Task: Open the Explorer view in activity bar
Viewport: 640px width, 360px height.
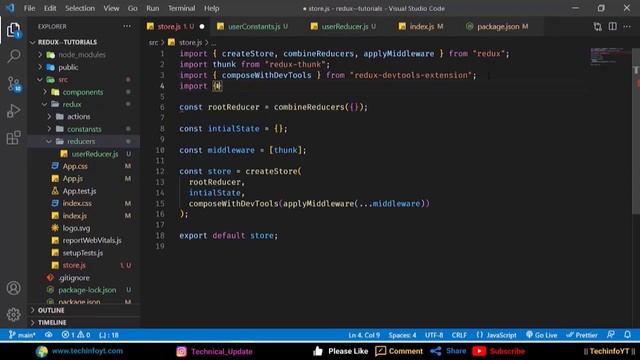Action: pos(13,30)
